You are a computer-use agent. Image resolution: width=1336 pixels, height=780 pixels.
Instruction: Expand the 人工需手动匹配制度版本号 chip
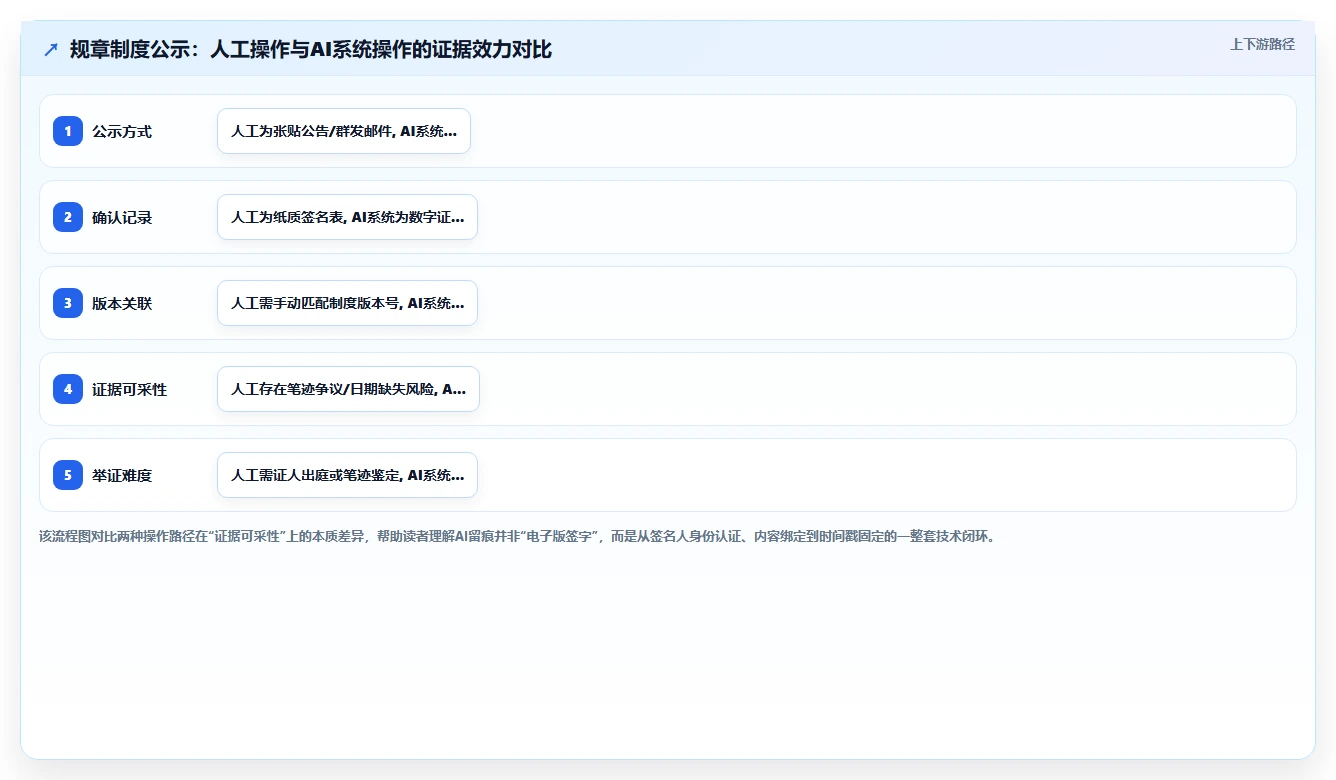coord(347,303)
